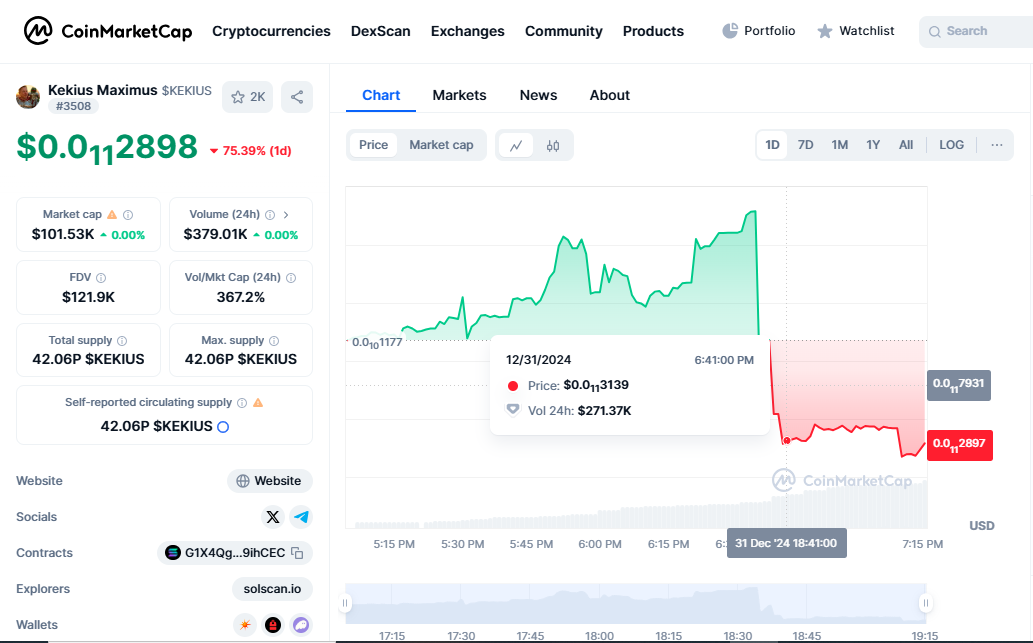Open Products nav menu
This screenshot has width=1033, height=643.
(x=654, y=31)
